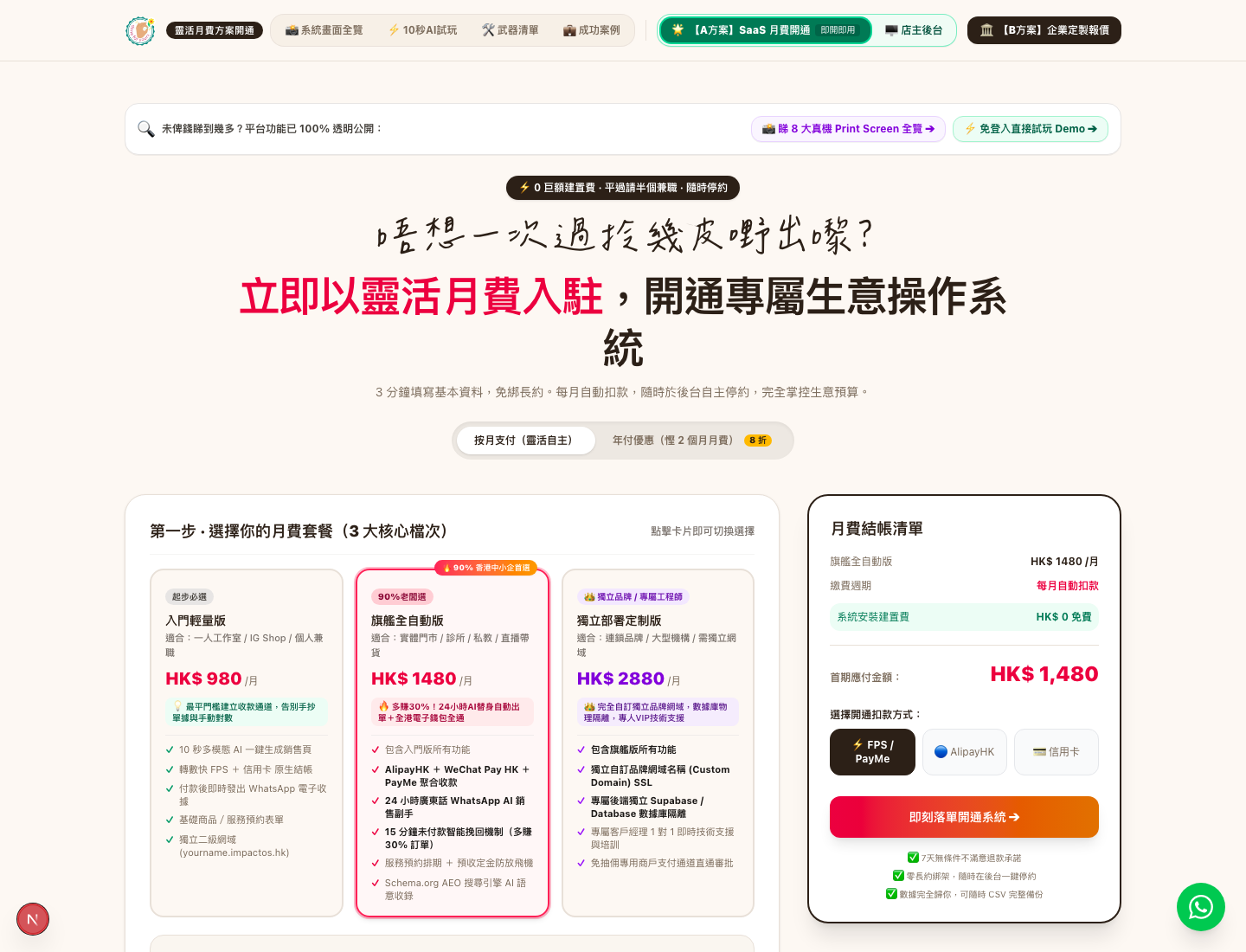
Task: Click the 專屬後端獨立 Supabase feature line
Action: point(658,807)
